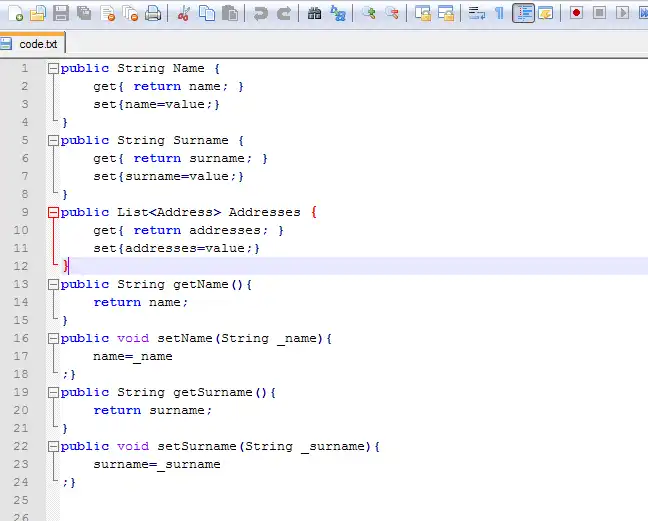The width and height of the screenshot is (648, 521).
Task: Place cursor on "get{ return name; }"
Action: click(168, 86)
